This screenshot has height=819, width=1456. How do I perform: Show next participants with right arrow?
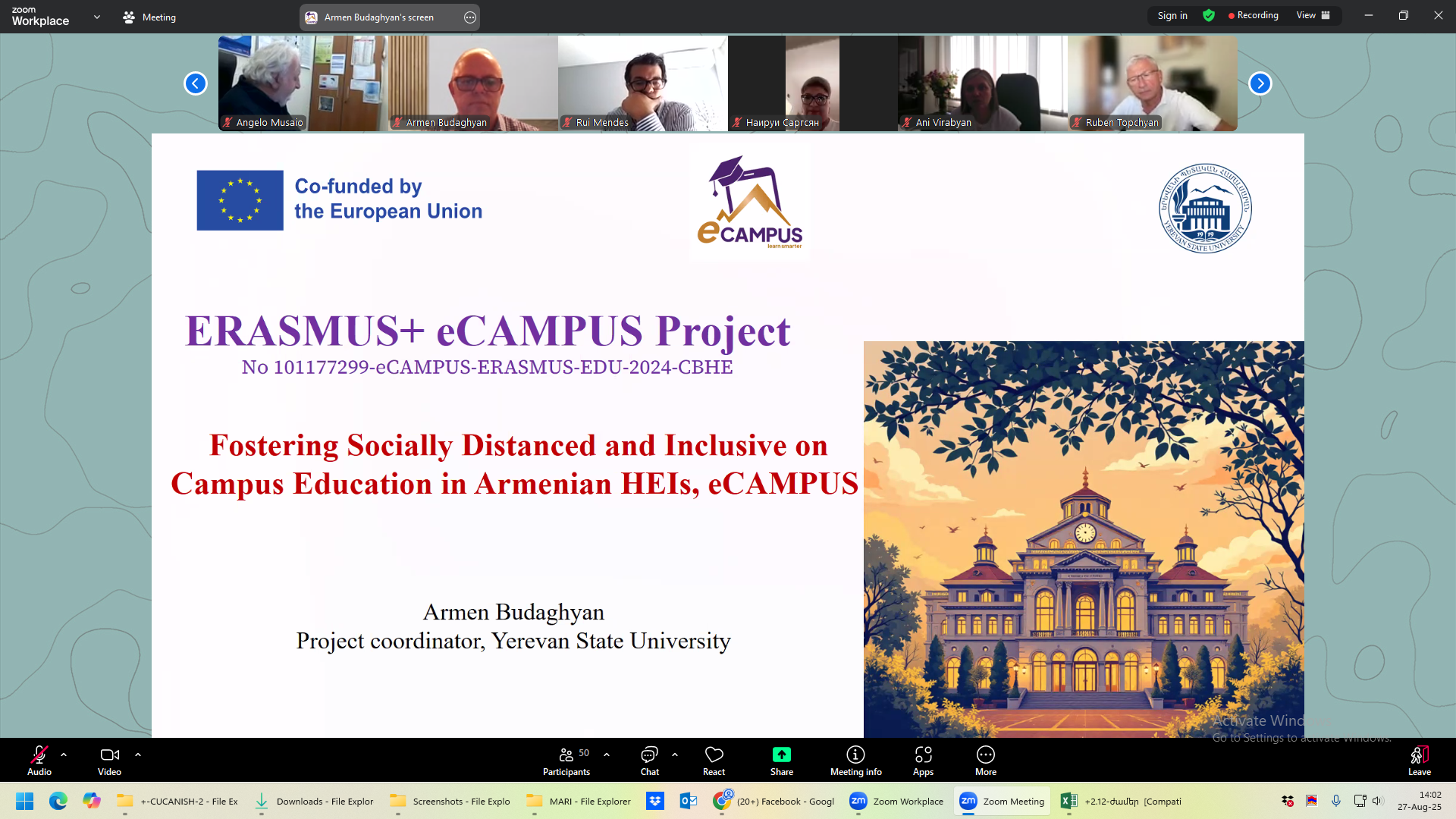1260,83
